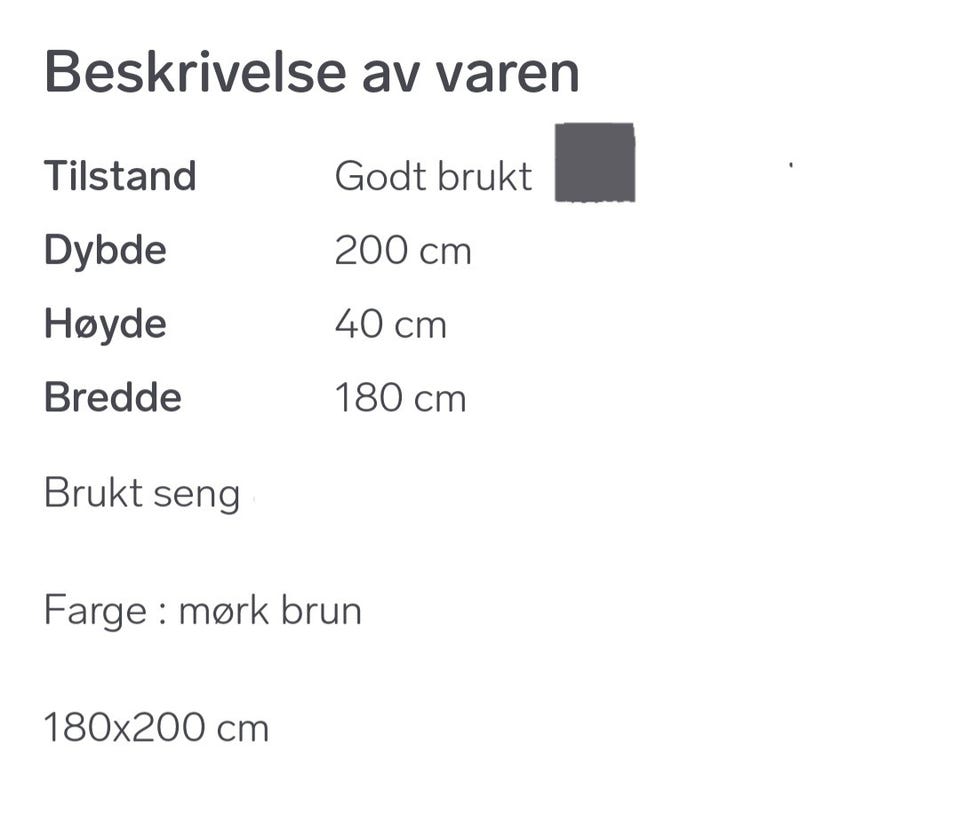
Task: Click the dark gray square beside Godt brukt
Action: [x=595, y=162]
